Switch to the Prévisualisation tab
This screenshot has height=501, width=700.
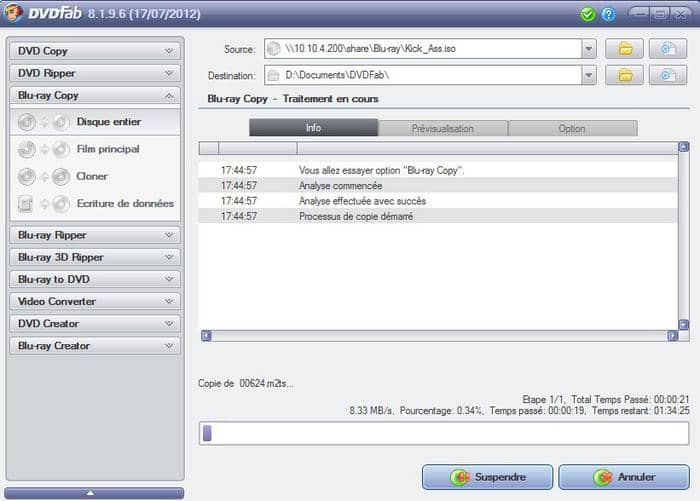[x=442, y=128]
